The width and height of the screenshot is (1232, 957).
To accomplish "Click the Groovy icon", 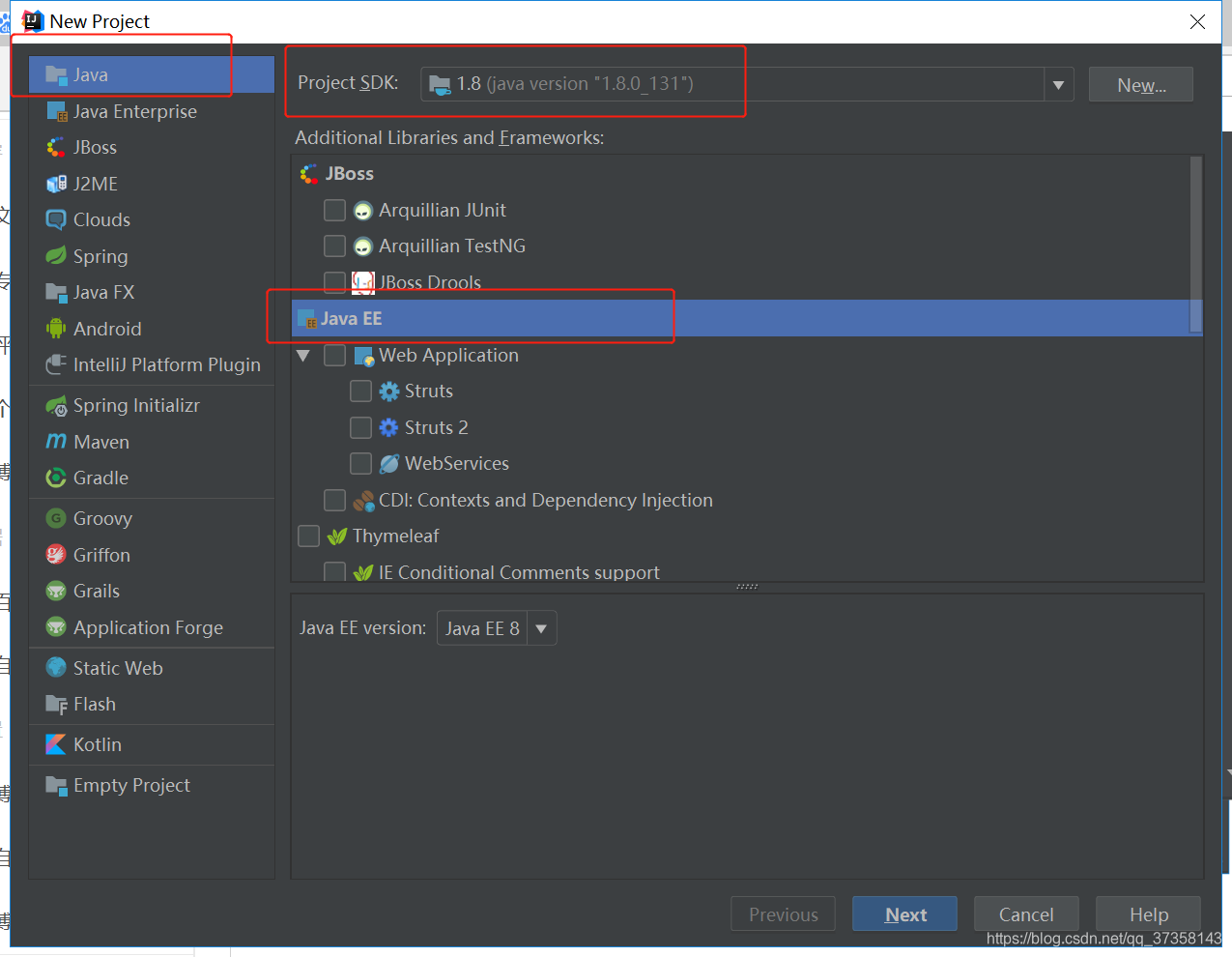I will click(56, 518).
